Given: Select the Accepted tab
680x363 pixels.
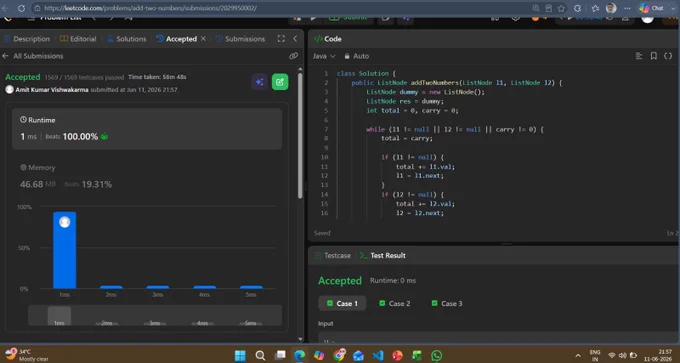Looking at the screenshot, I should [x=176, y=39].
